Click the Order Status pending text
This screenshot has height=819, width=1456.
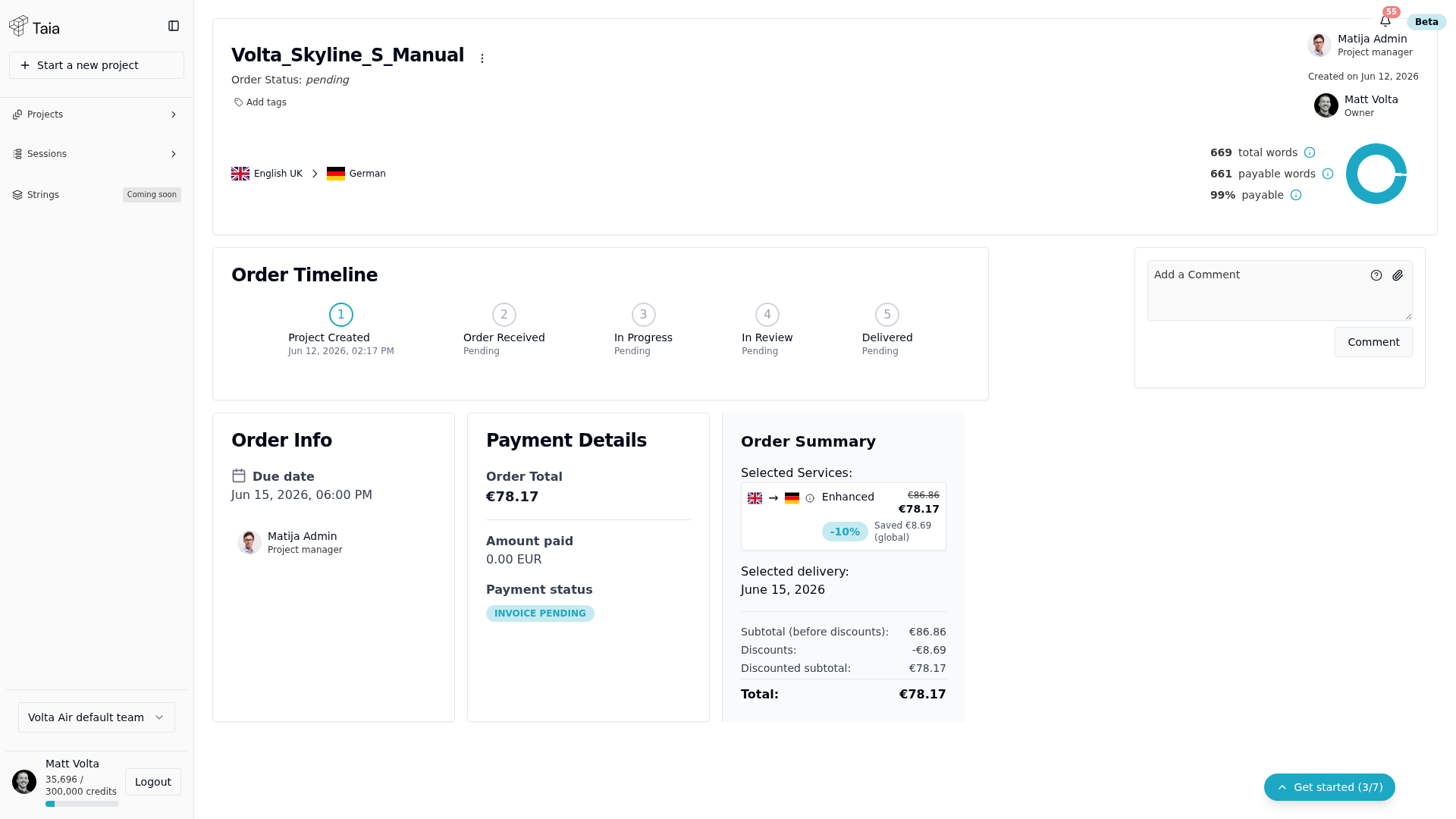290,80
